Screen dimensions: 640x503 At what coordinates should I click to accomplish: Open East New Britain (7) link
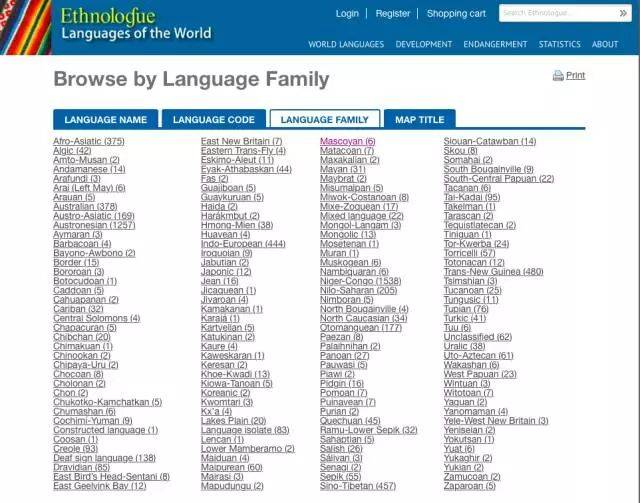tap(242, 141)
